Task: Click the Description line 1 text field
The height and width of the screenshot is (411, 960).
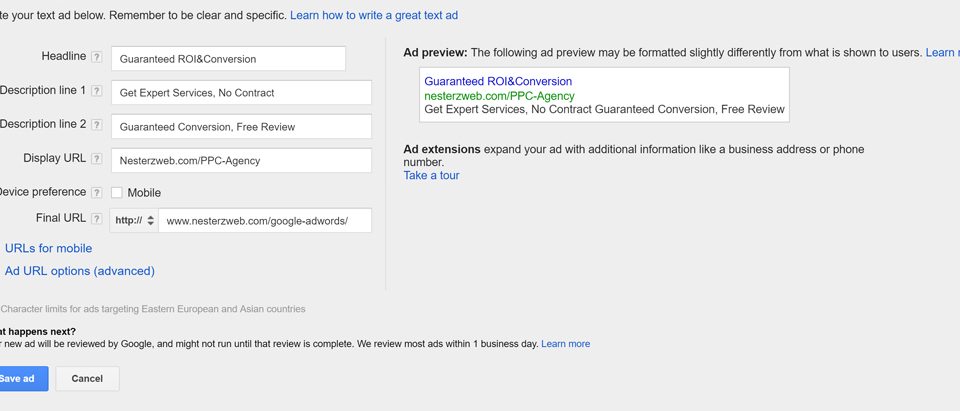Action: 241,92
